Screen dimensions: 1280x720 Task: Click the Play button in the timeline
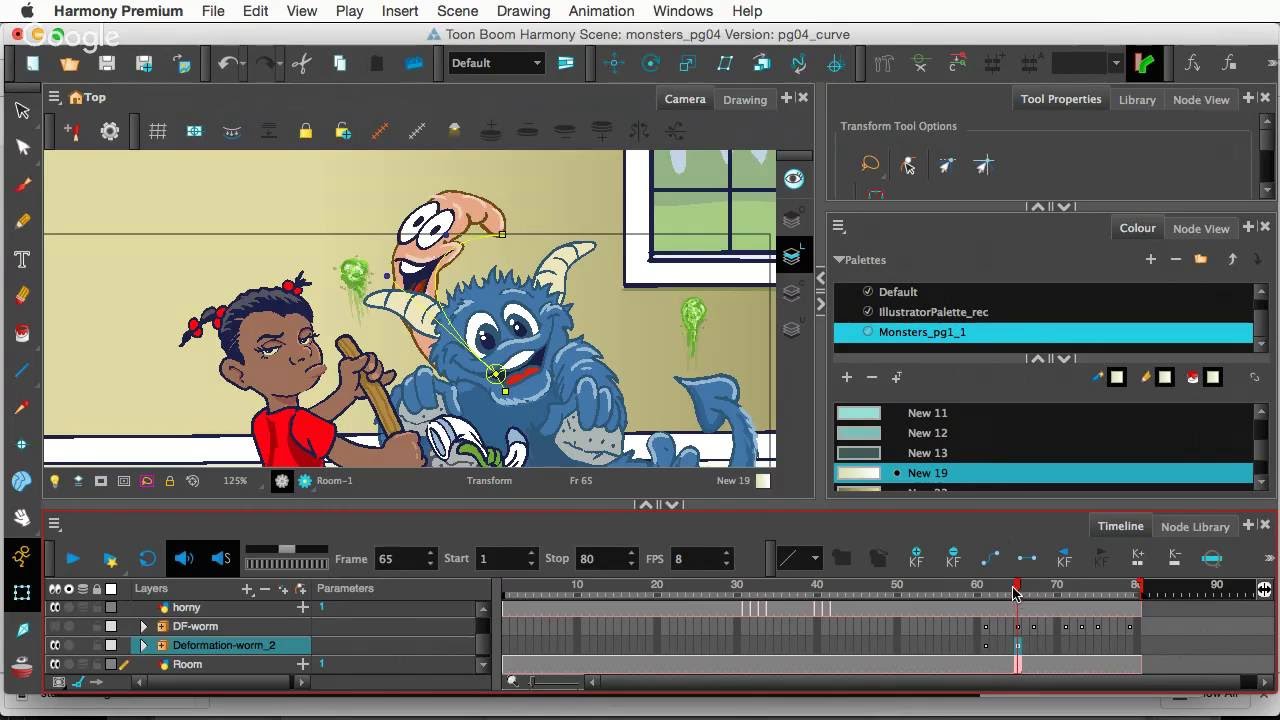pos(72,558)
